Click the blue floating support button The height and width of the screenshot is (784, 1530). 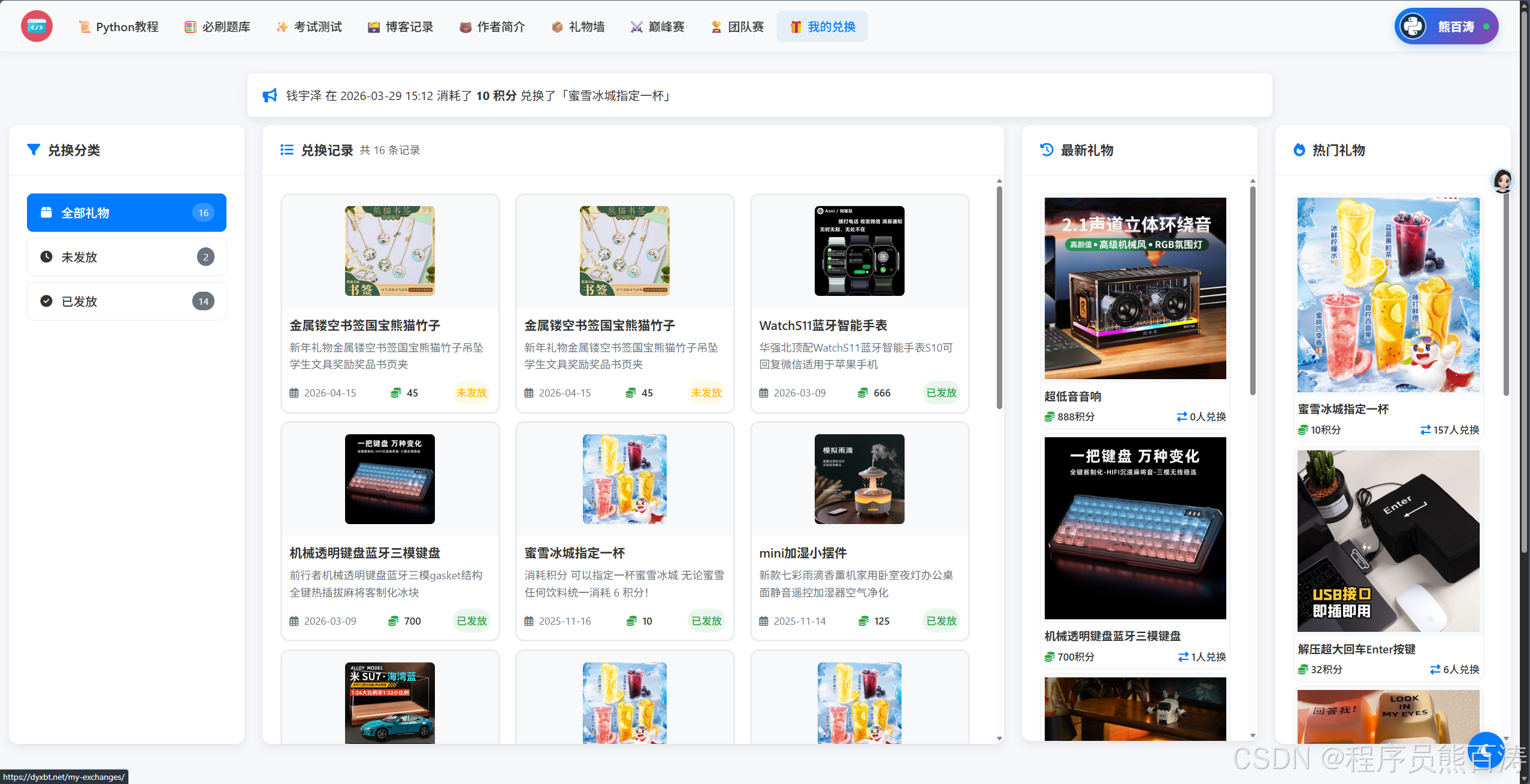click(x=1486, y=751)
